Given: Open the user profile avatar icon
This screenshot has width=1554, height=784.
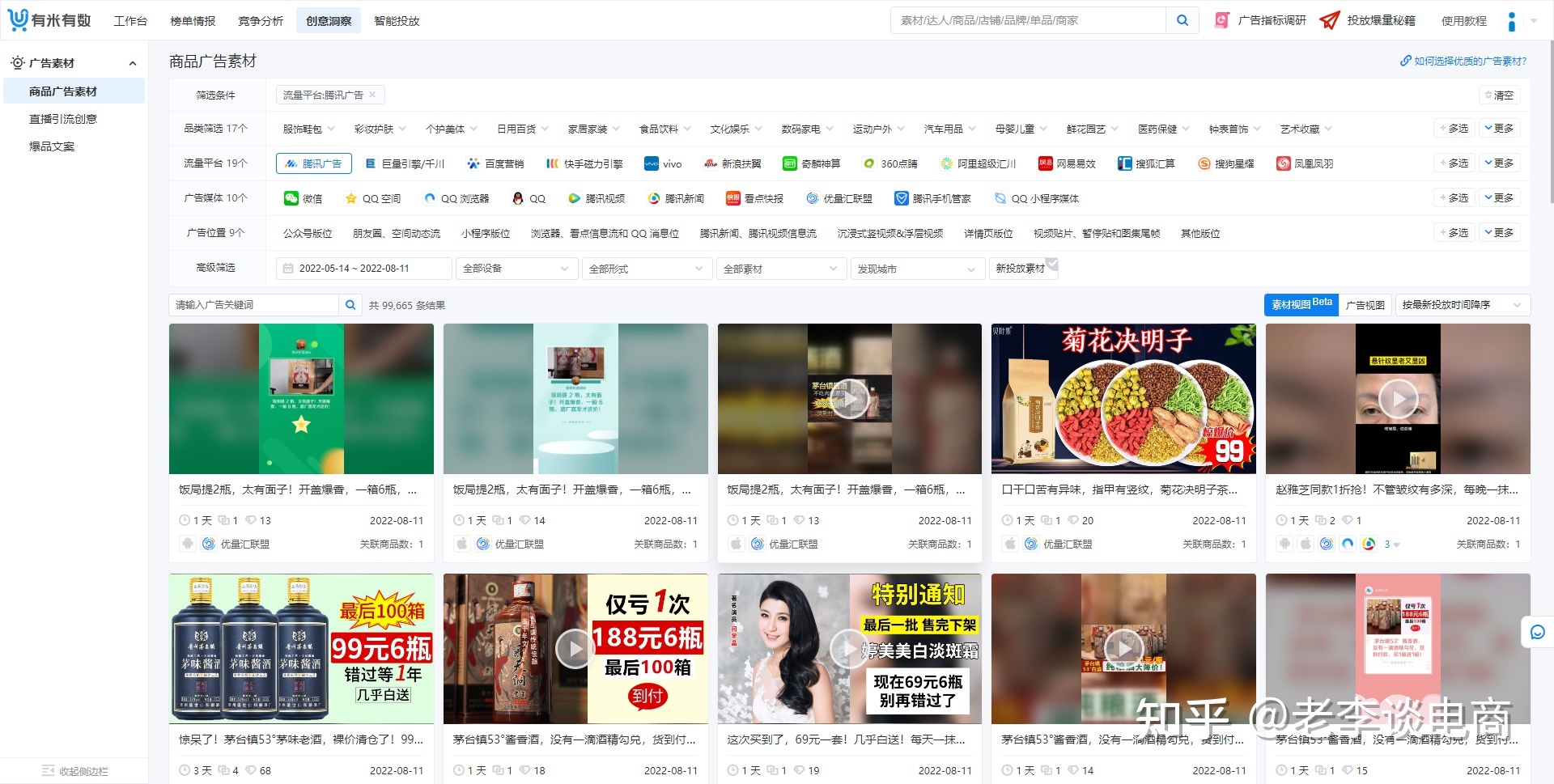Looking at the screenshot, I should pos(1511,21).
